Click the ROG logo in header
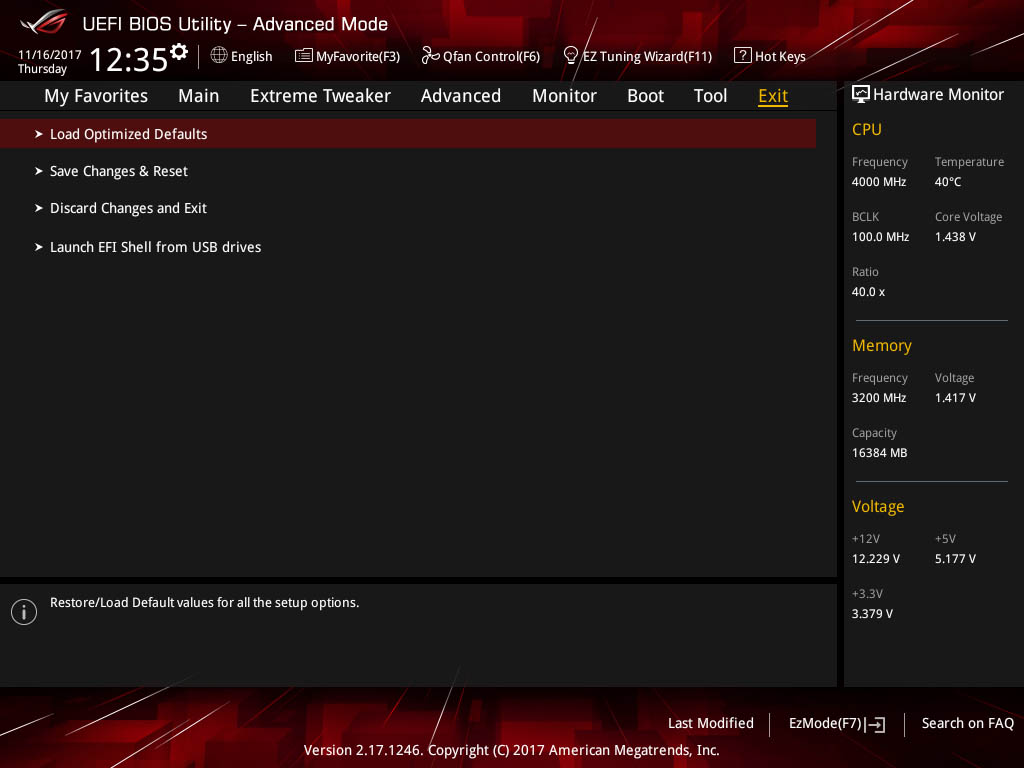This screenshot has height=768, width=1024. [x=43, y=23]
